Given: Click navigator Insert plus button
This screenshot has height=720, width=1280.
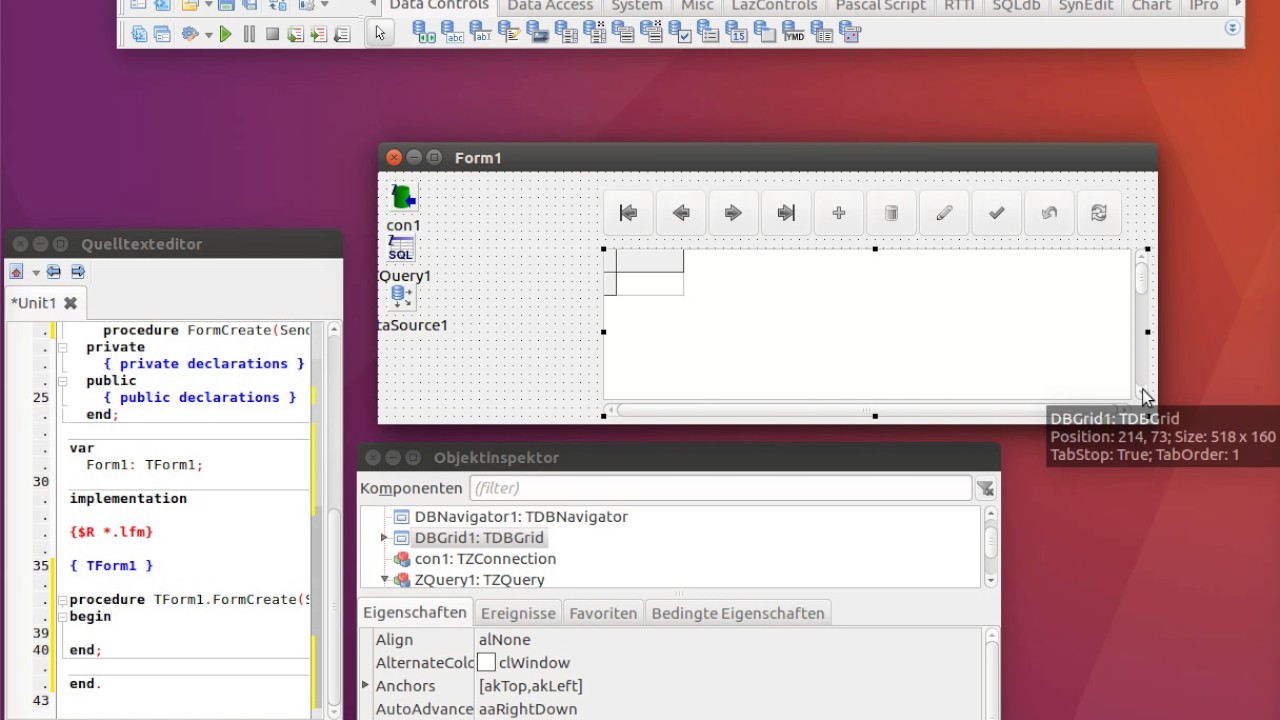Looking at the screenshot, I should tap(839, 213).
